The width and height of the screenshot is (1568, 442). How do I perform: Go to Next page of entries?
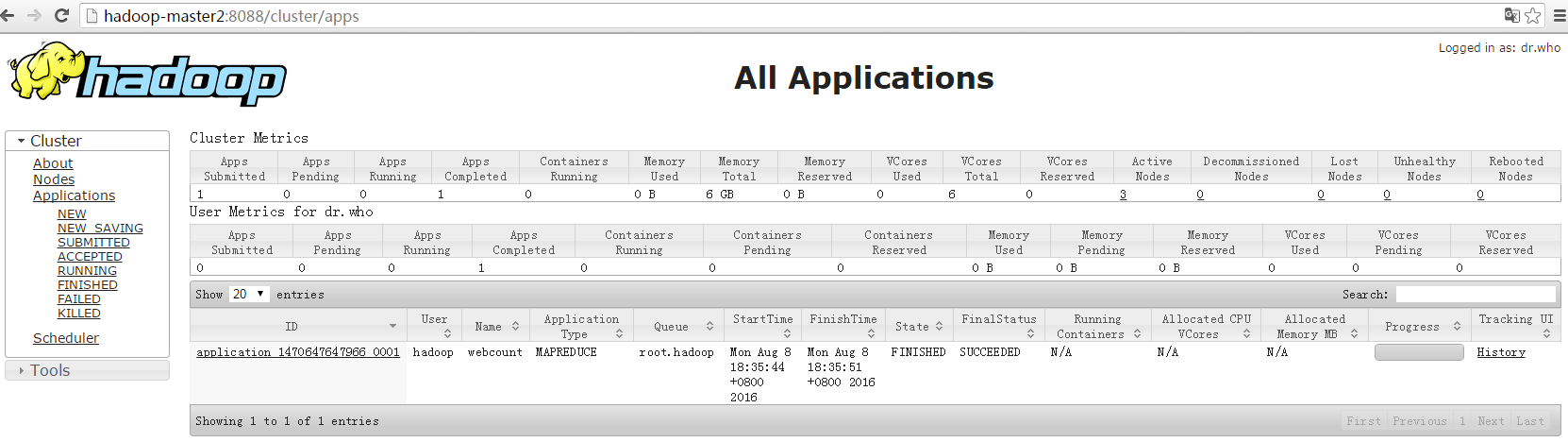[x=1491, y=421]
